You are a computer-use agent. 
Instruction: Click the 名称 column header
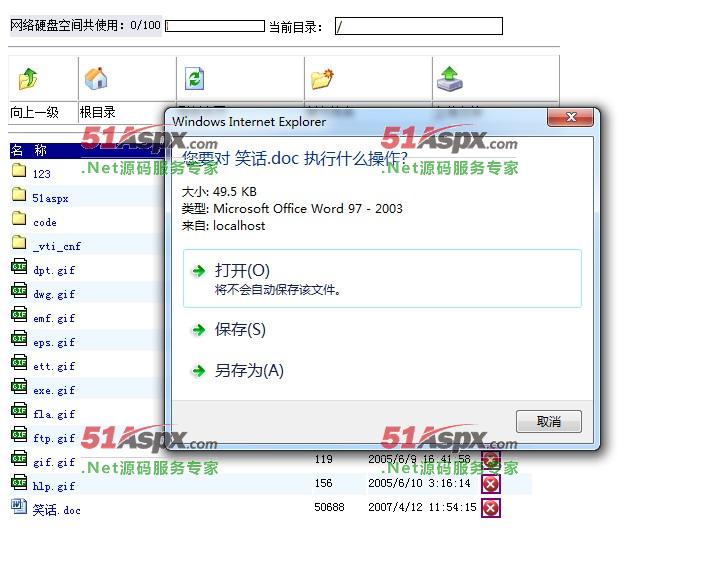pos(29,150)
